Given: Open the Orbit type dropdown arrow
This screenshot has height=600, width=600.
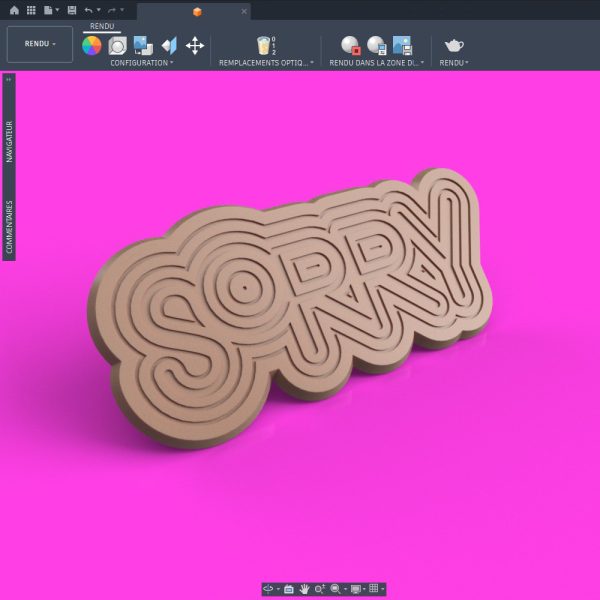Looking at the screenshot, I should 278,589.
